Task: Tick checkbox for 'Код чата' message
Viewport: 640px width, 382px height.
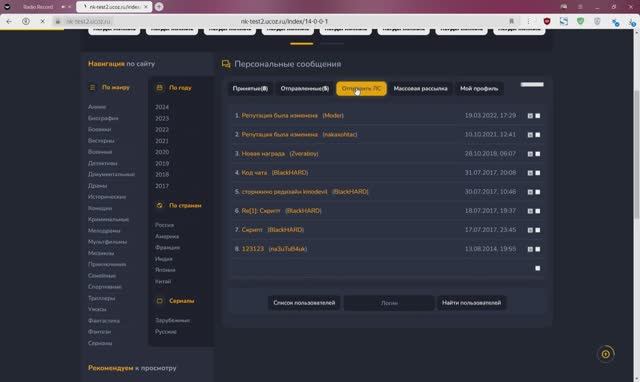Action: pyautogui.click(x=538, y=173)
